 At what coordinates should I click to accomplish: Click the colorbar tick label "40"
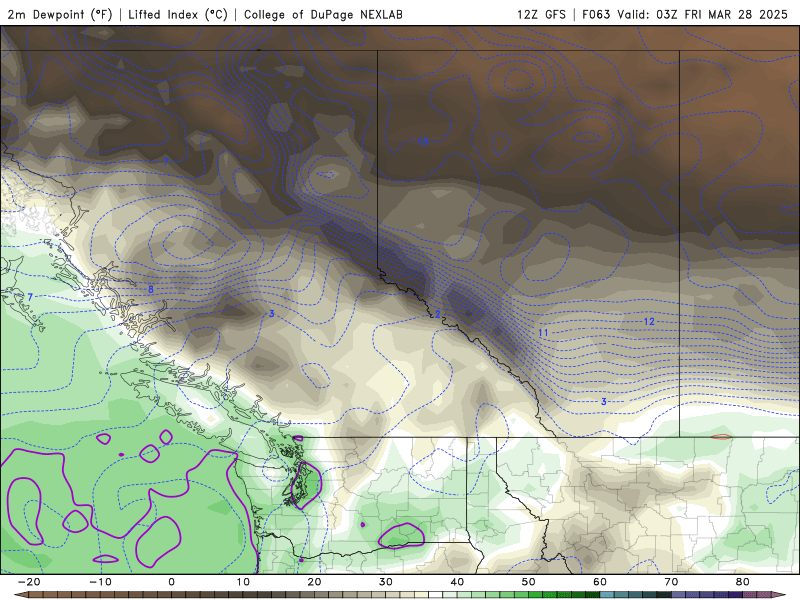457,582
